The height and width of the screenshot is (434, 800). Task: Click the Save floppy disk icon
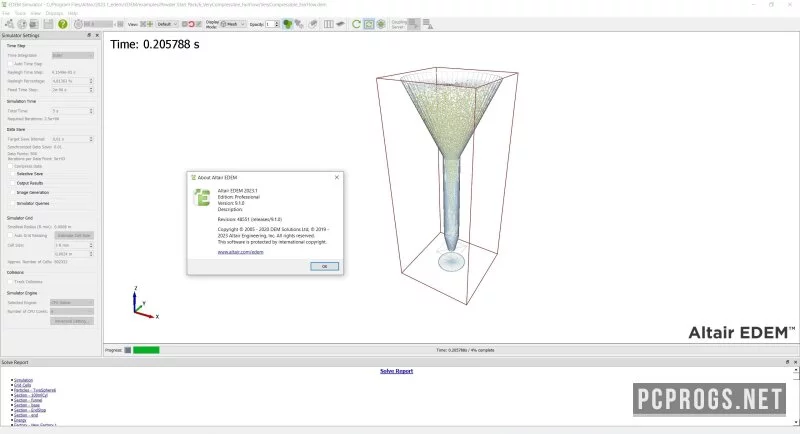tap(48, 24)
